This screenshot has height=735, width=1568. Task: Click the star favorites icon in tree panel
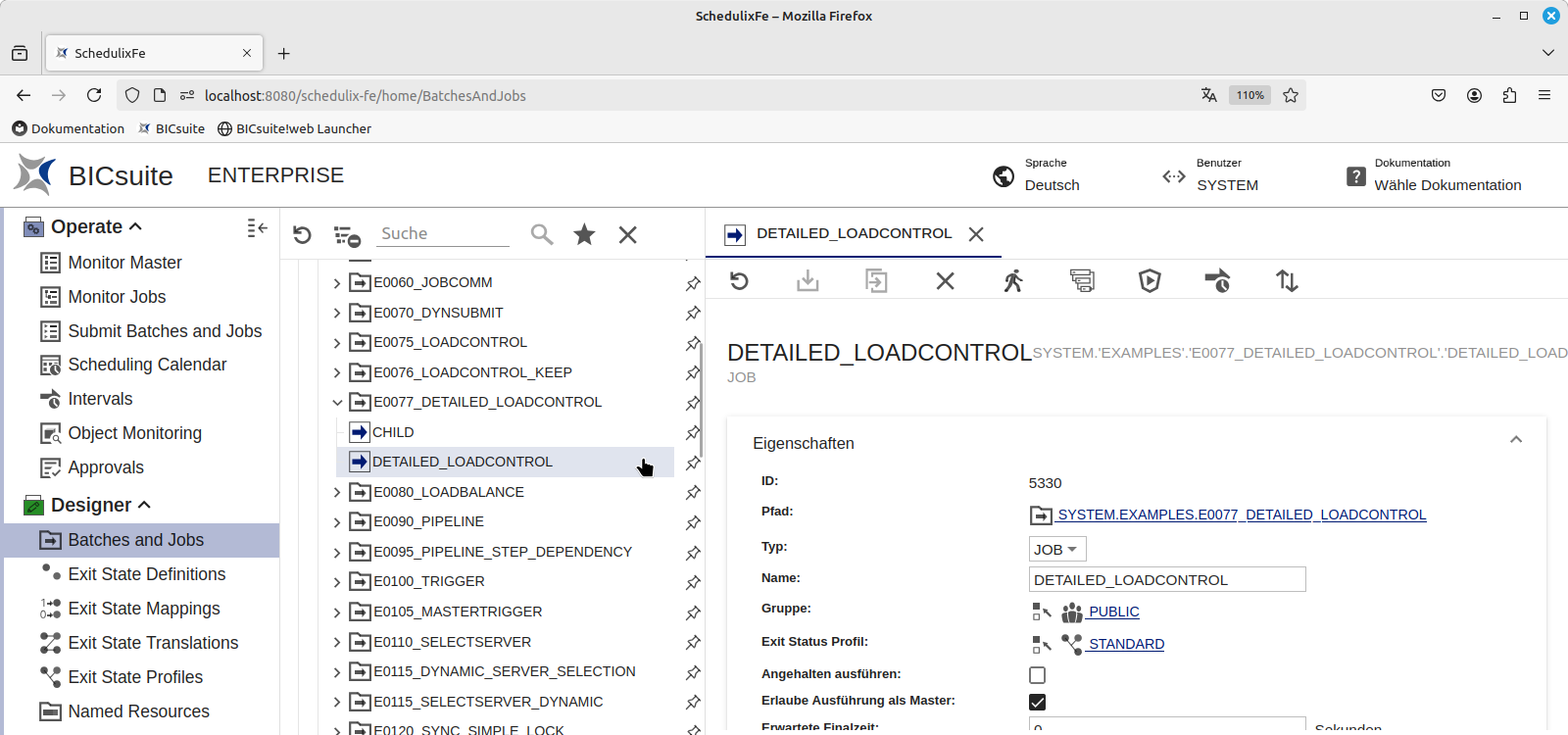click(x=584, y=234)
